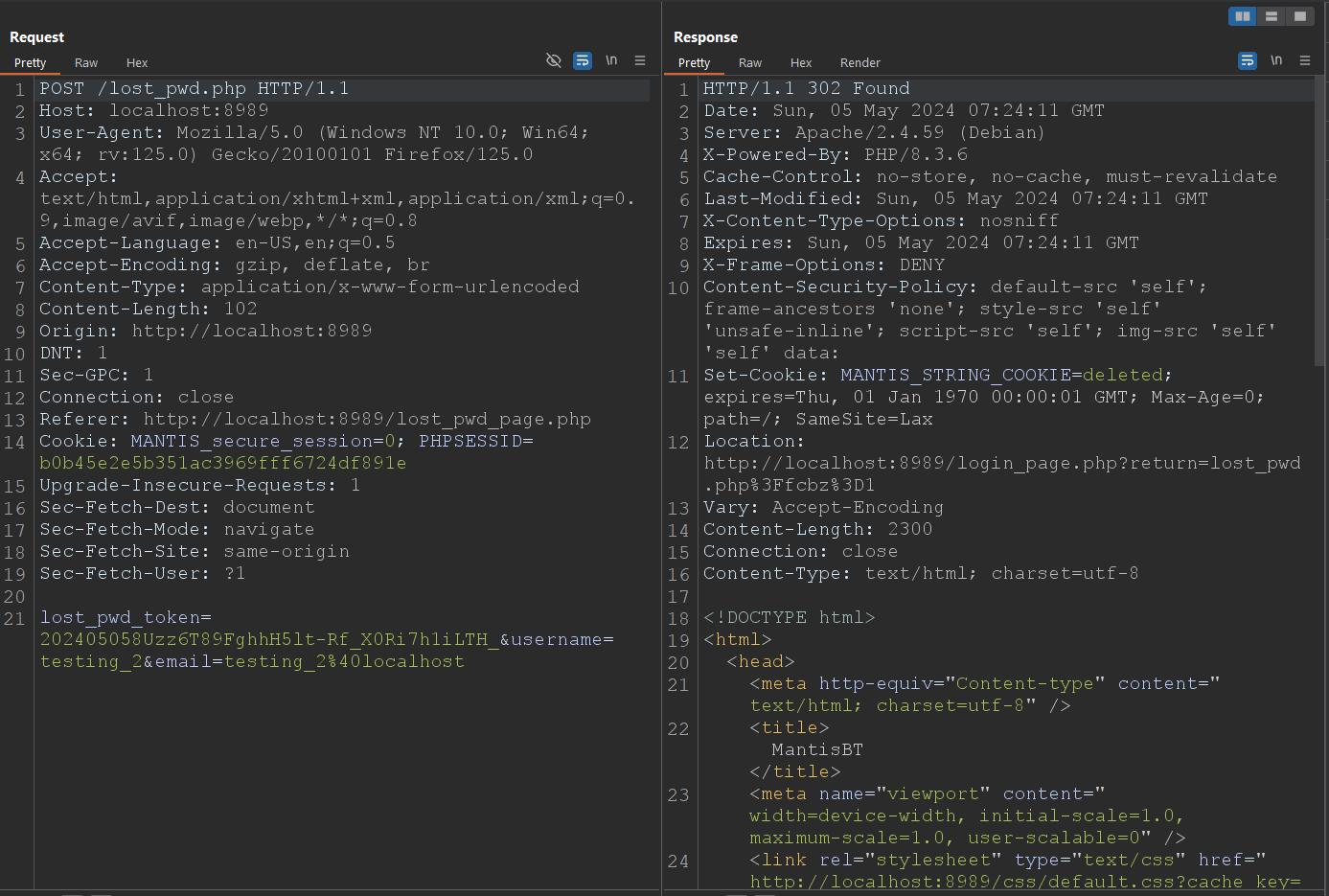The image size is (1329, 896).
Task: Switch to top-bottom split layout
Action: tap(1272, 16)
